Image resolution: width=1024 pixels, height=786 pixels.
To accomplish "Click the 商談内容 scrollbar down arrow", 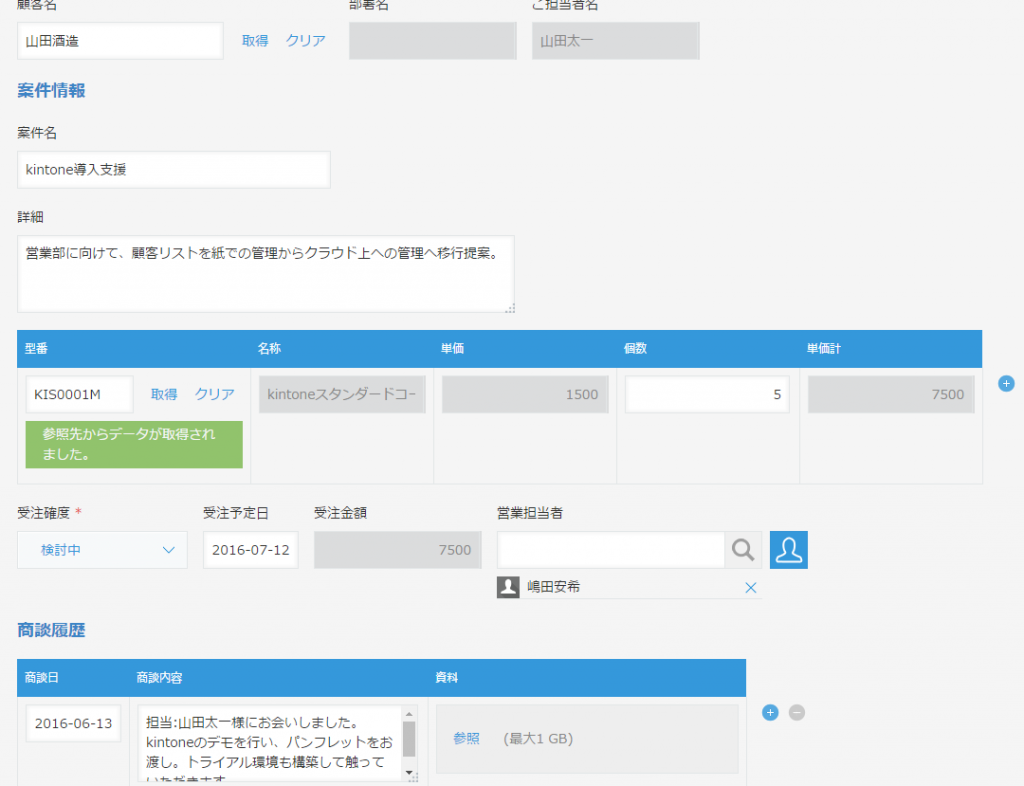I will click(409, 774).
